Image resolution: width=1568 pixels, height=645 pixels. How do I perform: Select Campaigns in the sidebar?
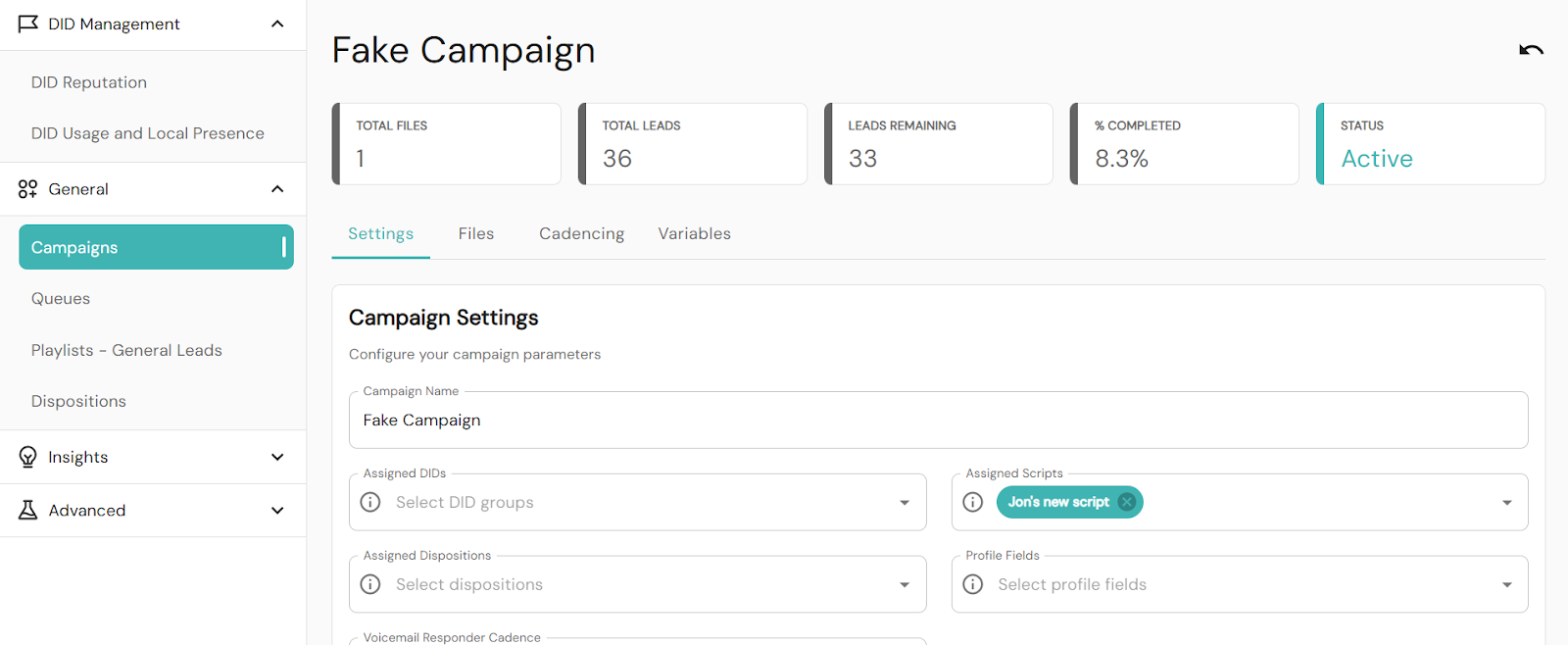(156, 247)
